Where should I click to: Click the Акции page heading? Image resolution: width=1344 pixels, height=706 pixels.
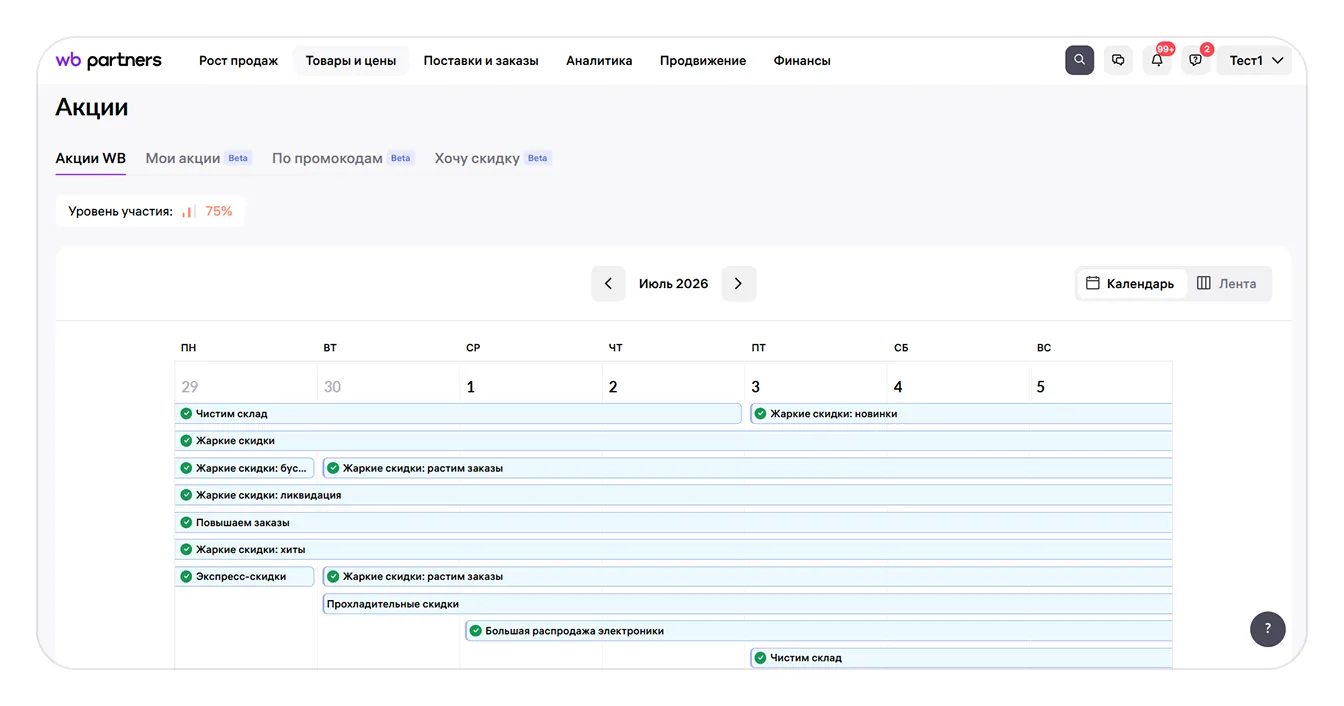pos(92,108)
